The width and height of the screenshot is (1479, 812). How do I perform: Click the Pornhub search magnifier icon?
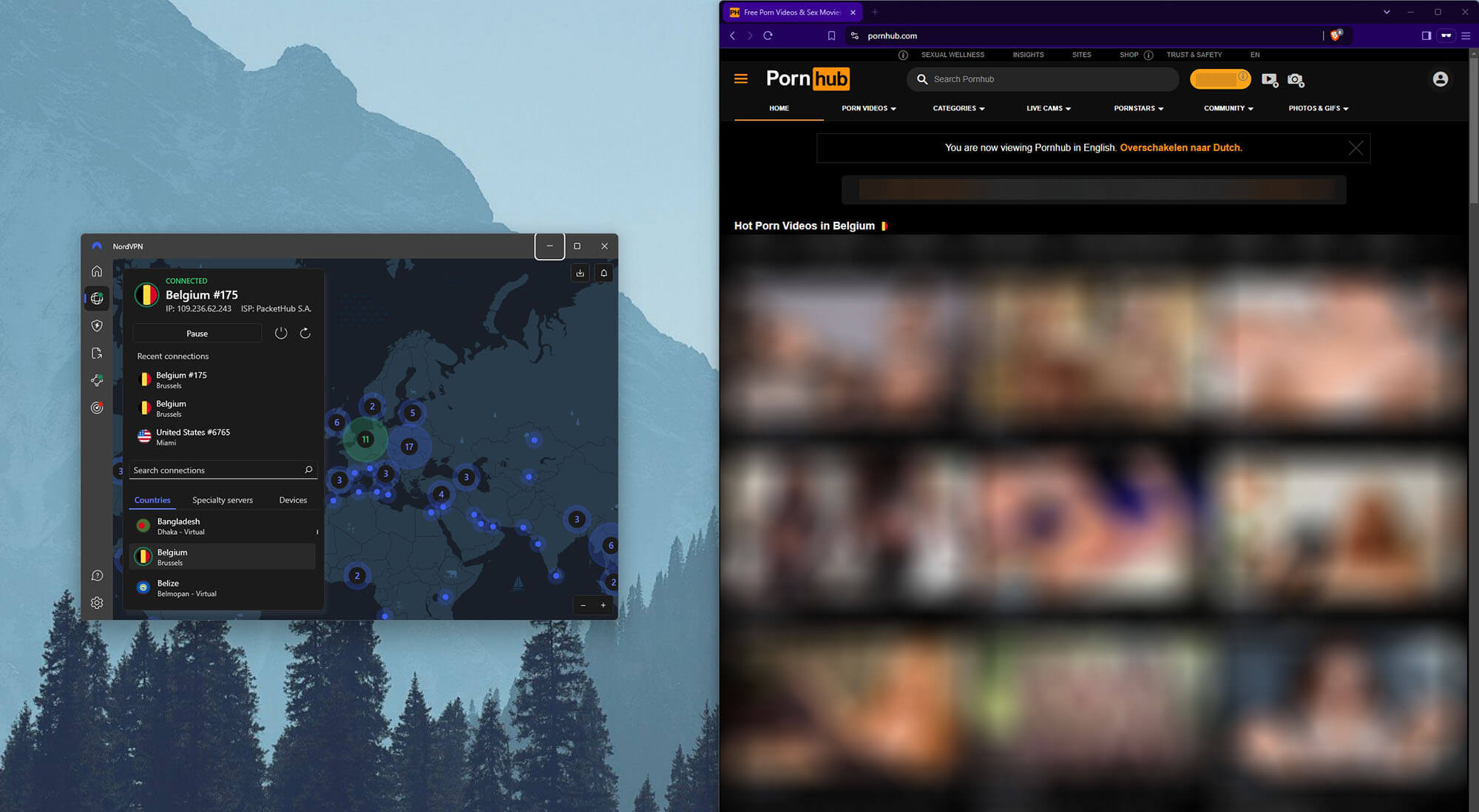(921, 78)
